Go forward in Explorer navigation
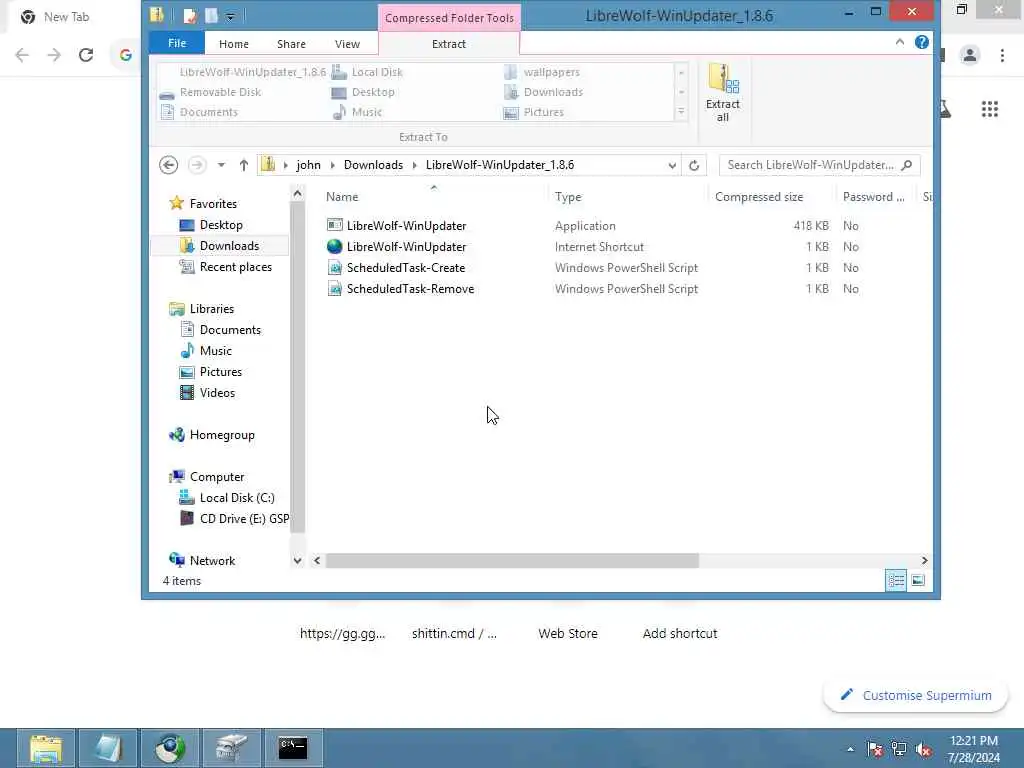This screenshot has width=1024, height=768. pos(197,165)
